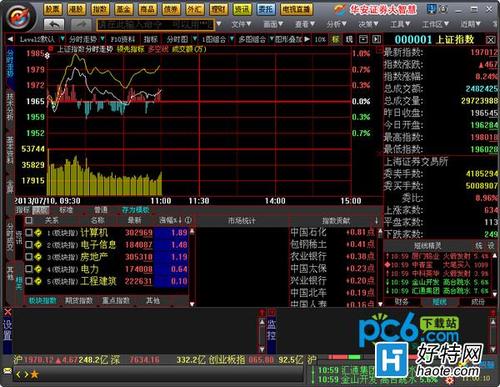Screen dimensions: 500x387
Task: Click the command input field in toolbar
Action: [155, 24]
